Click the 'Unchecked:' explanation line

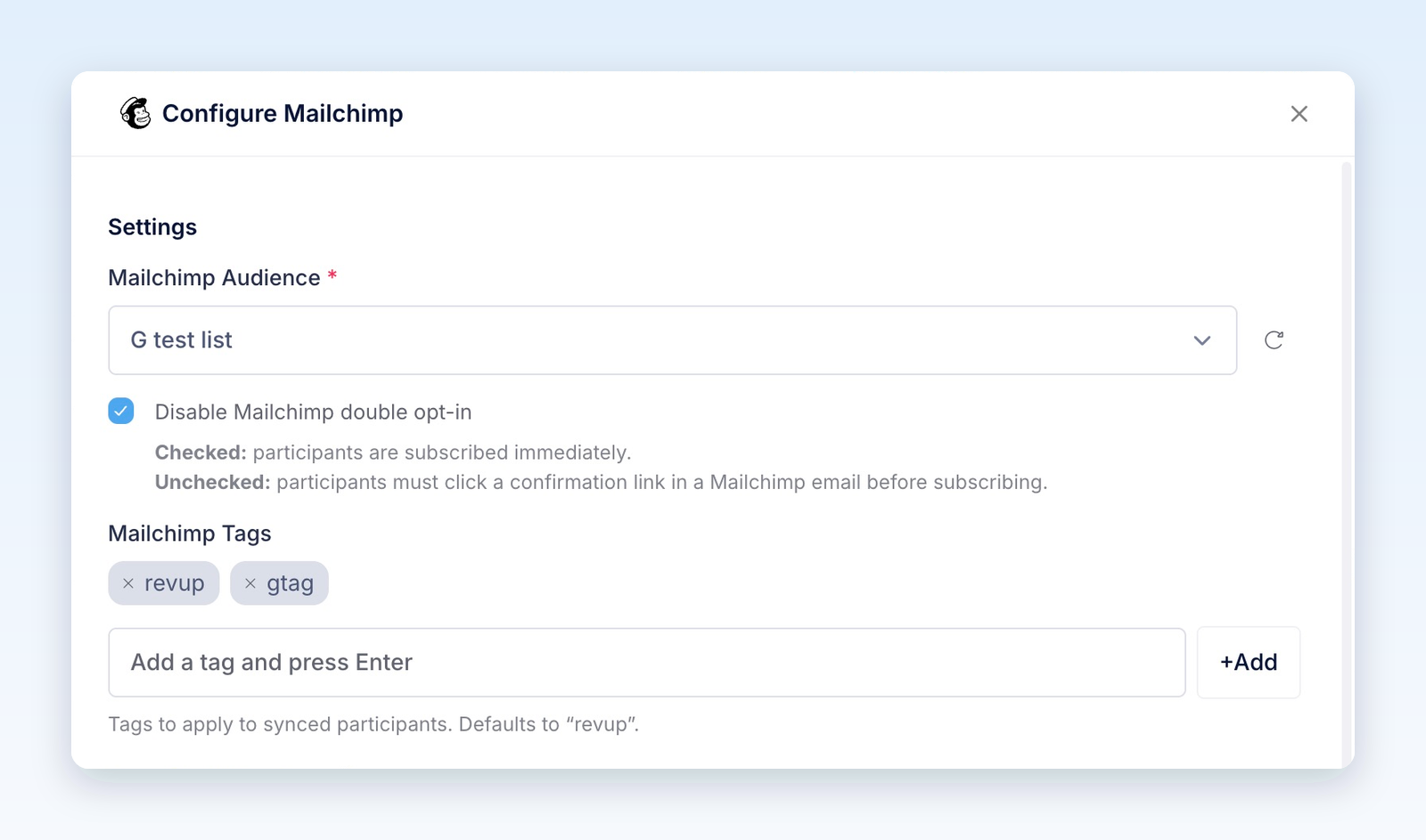pyautogui.click(x=601, y=482)
